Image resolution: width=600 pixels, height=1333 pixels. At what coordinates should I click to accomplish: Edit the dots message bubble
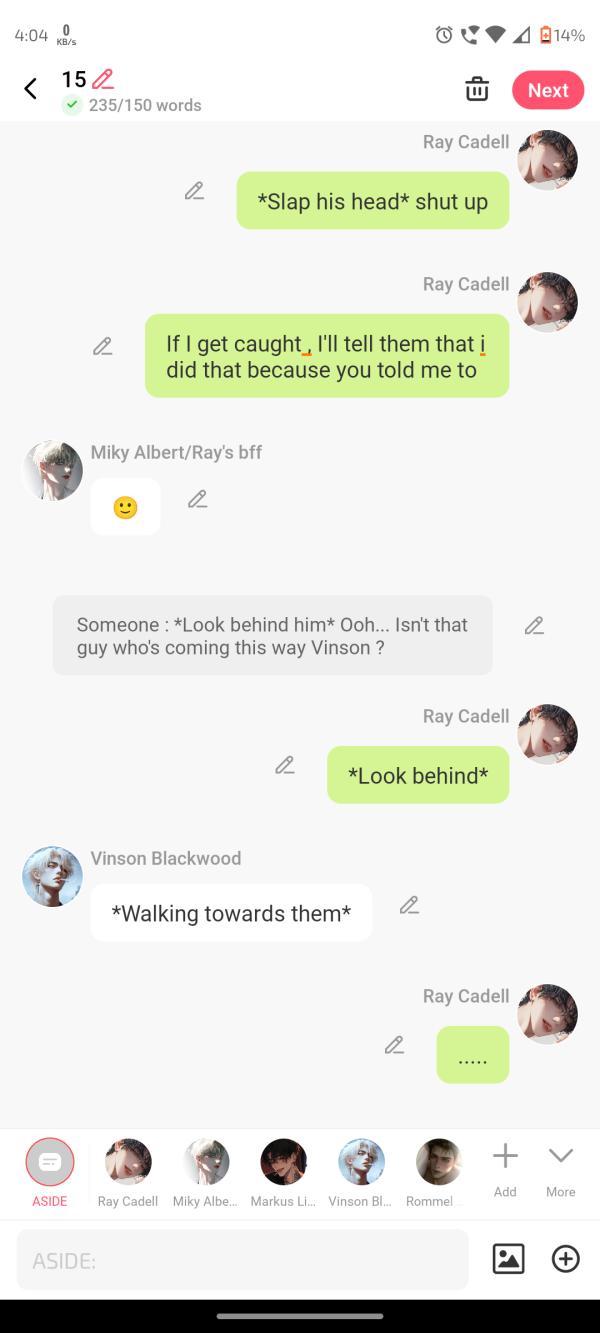coord(394,1045)
